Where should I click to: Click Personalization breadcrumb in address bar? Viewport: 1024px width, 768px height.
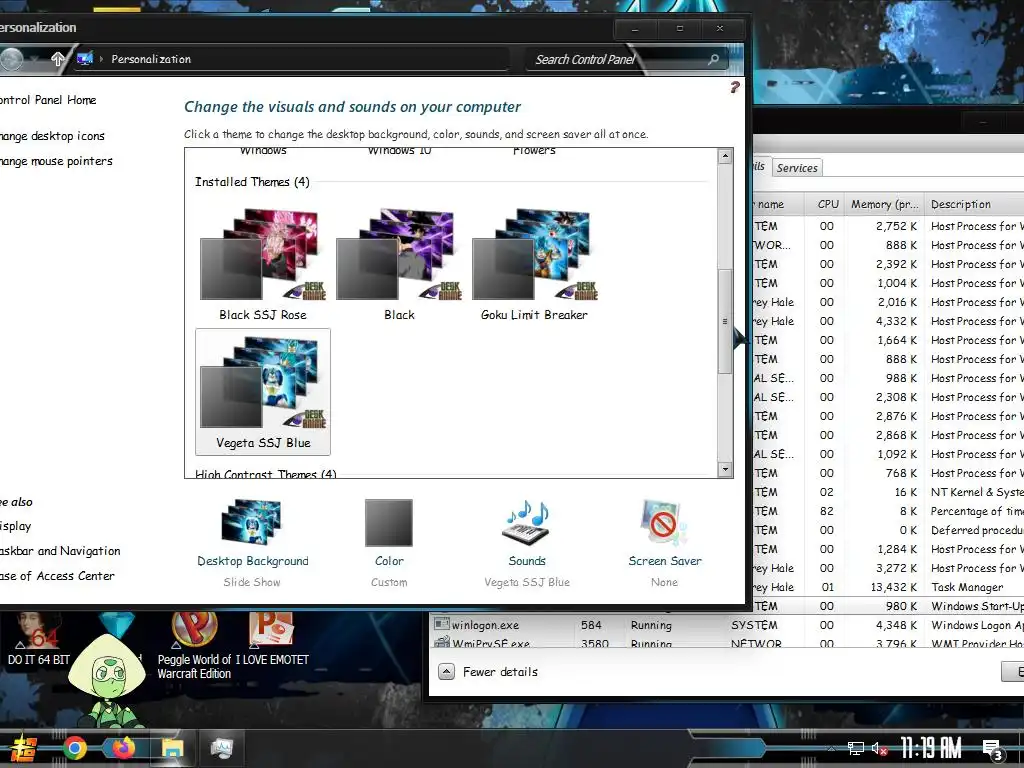point(151,59)
